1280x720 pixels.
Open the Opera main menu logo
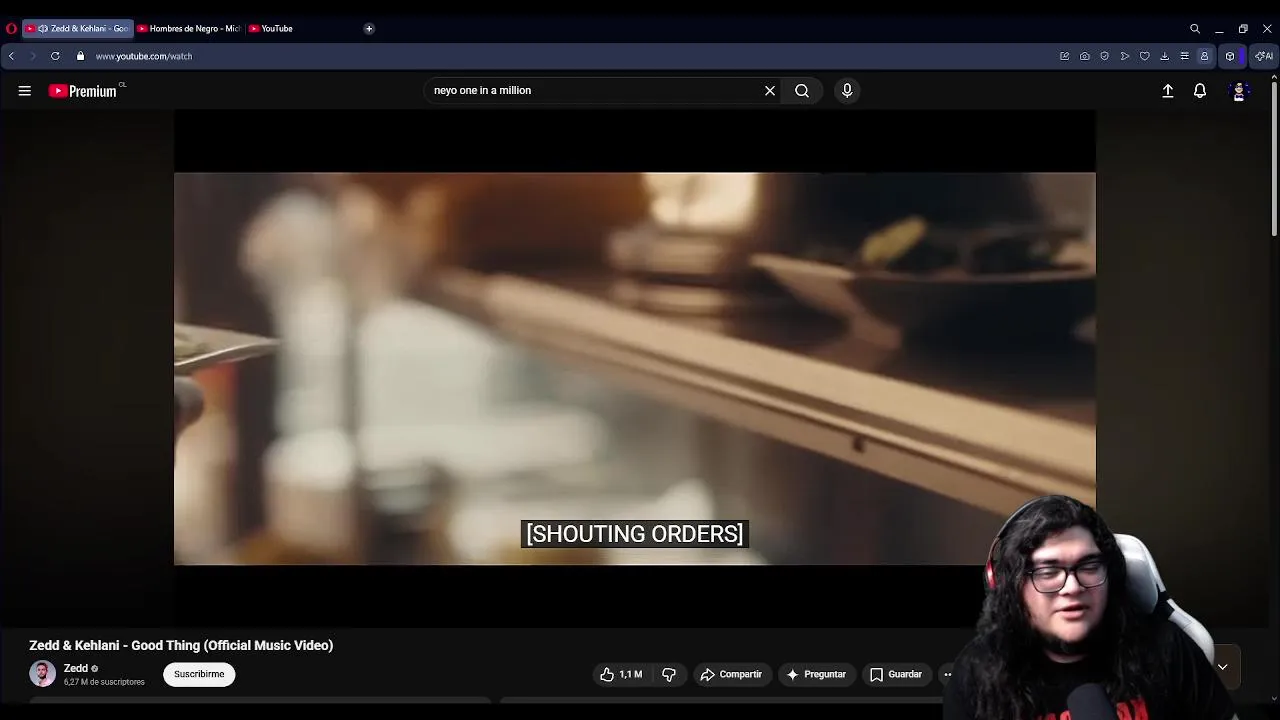tap(11, 29)
